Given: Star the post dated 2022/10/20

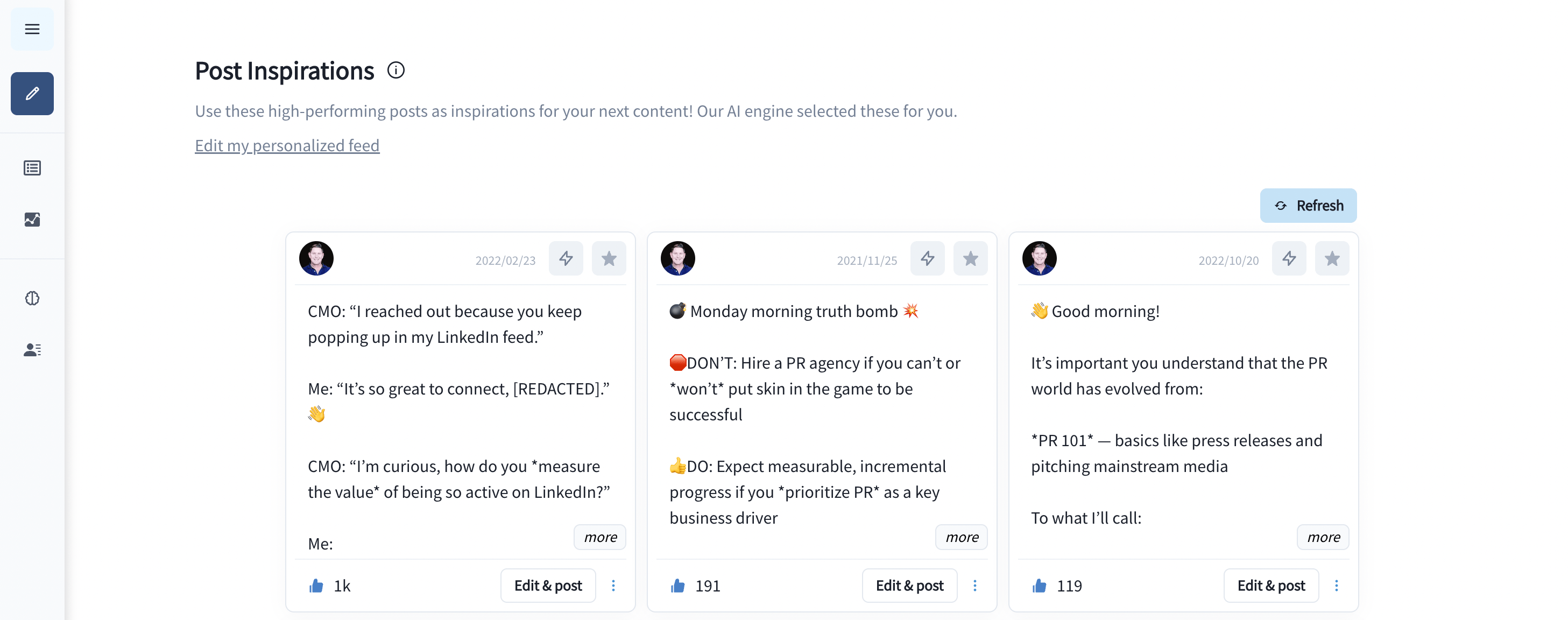Looking at the screenshot, I should pos(1332,259).
